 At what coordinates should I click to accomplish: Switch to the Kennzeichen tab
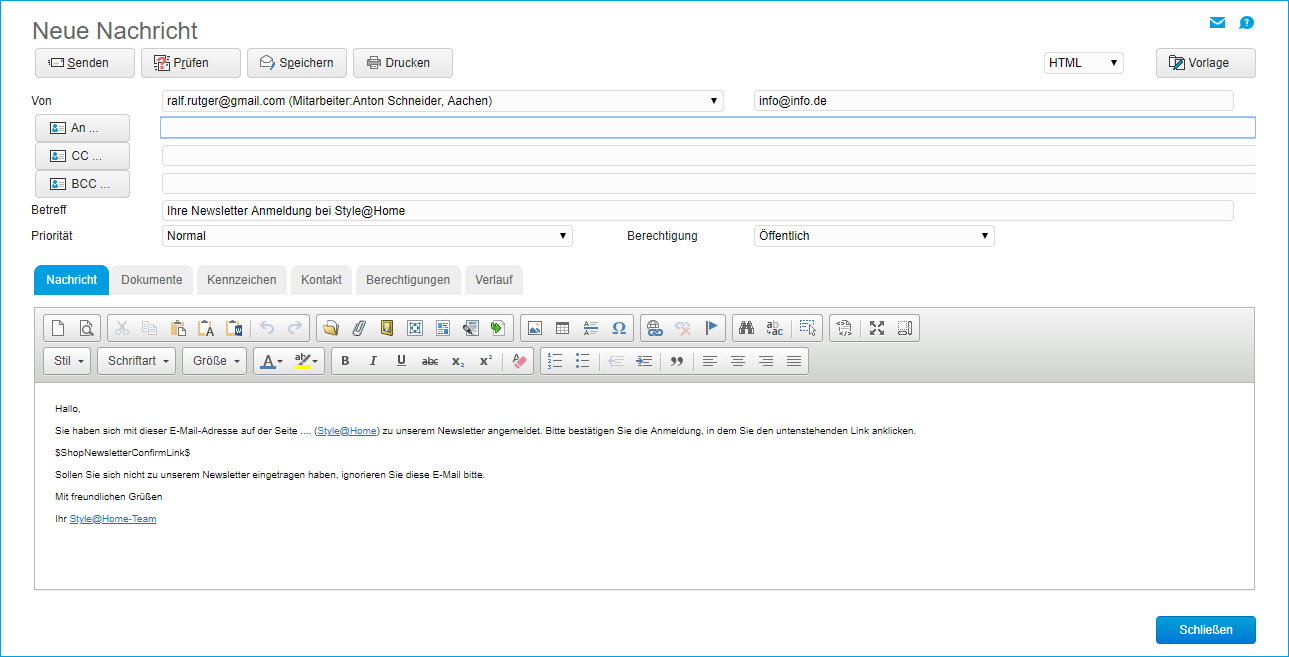(x=242, y=280)
